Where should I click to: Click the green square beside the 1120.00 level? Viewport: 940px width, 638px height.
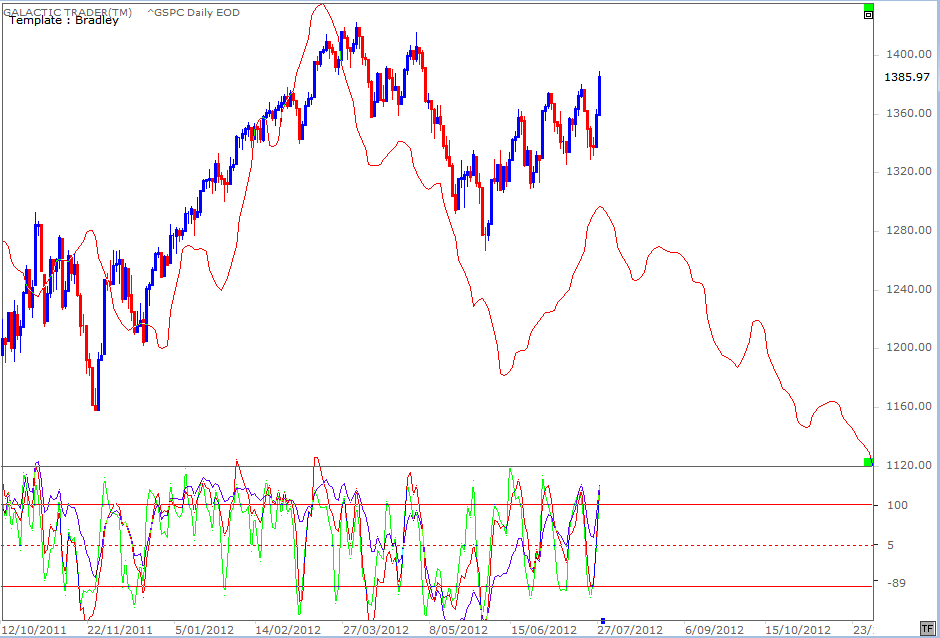pyautogui.click(x=868, y=462)
